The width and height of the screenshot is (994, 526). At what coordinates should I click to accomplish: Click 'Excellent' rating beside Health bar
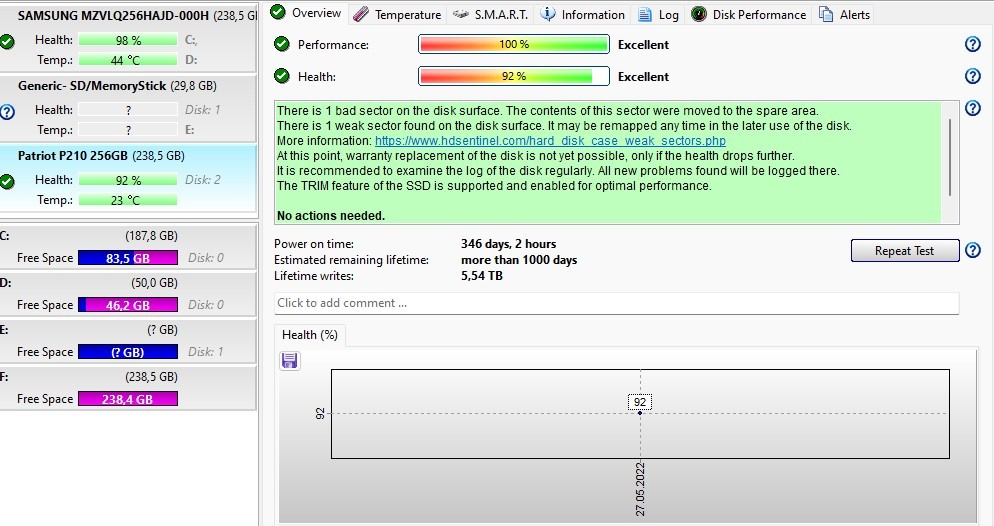643,76
